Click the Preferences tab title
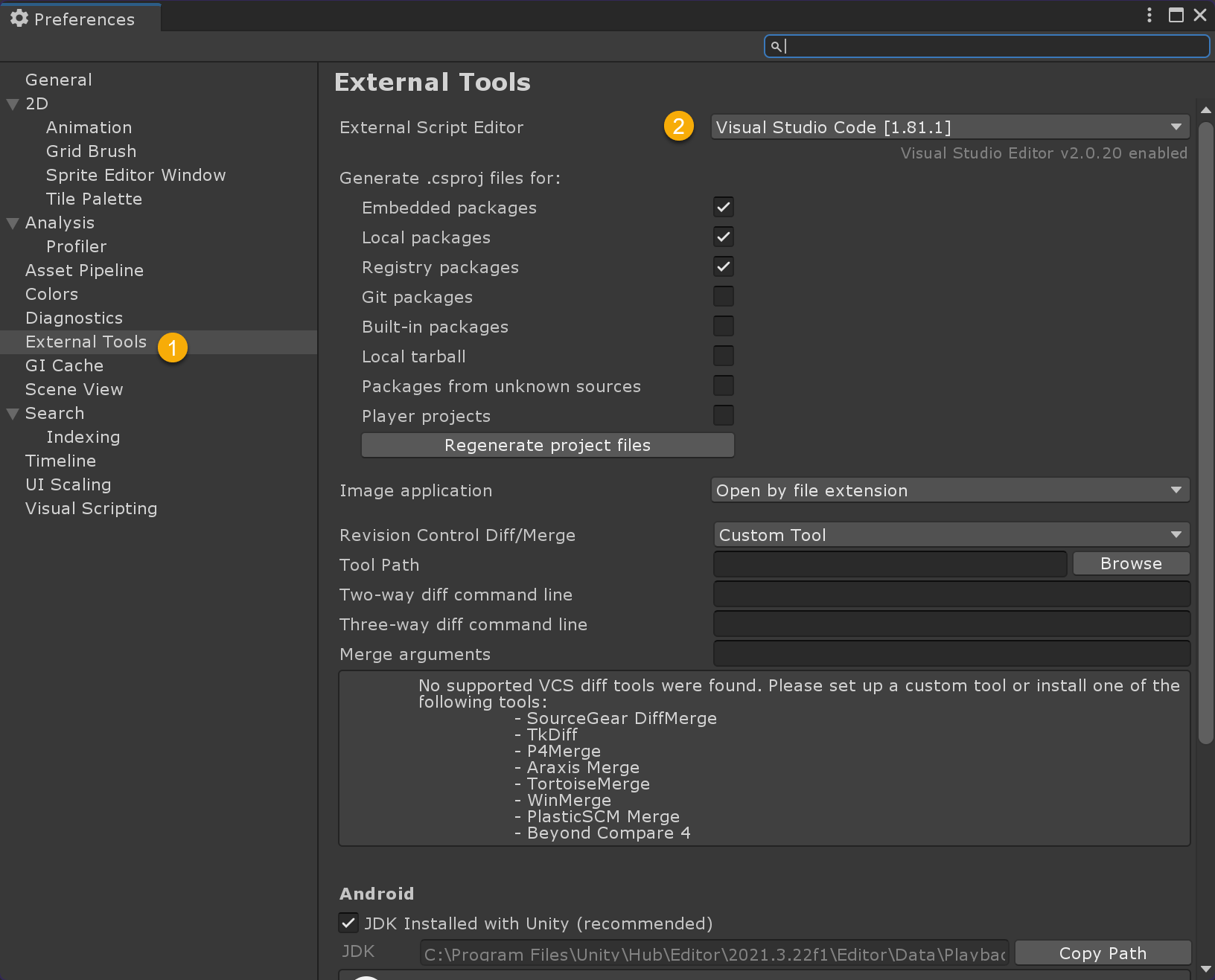 pos(85,19)
